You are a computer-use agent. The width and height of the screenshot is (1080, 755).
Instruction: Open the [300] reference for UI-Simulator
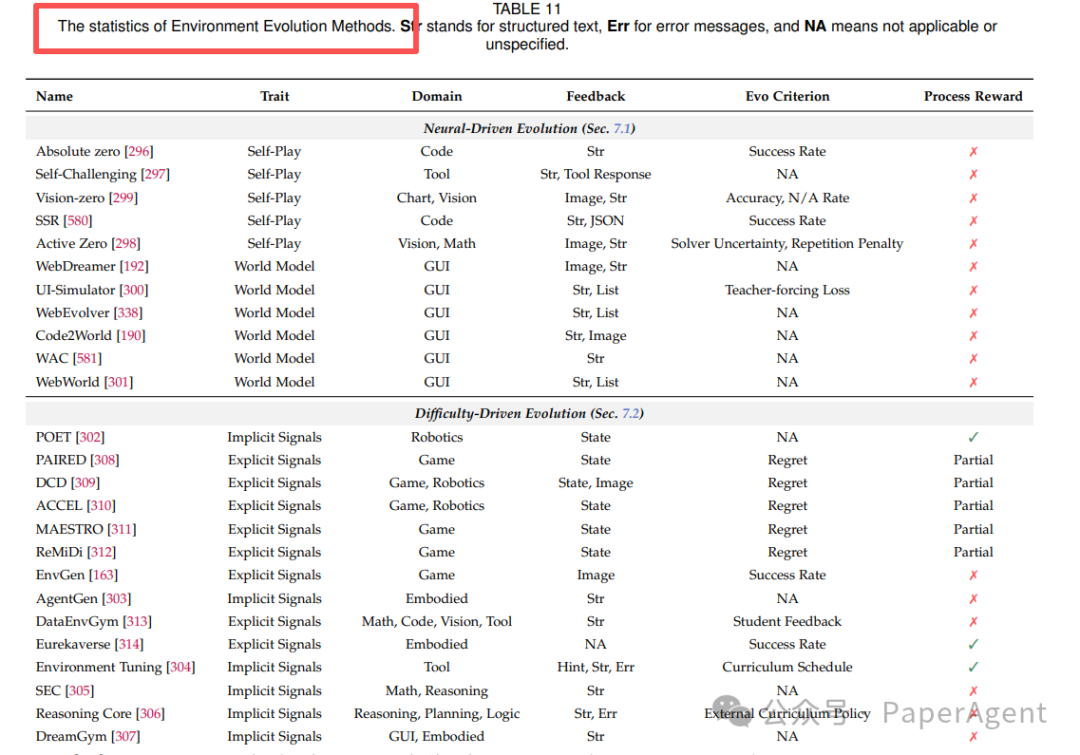click(134, 290)
